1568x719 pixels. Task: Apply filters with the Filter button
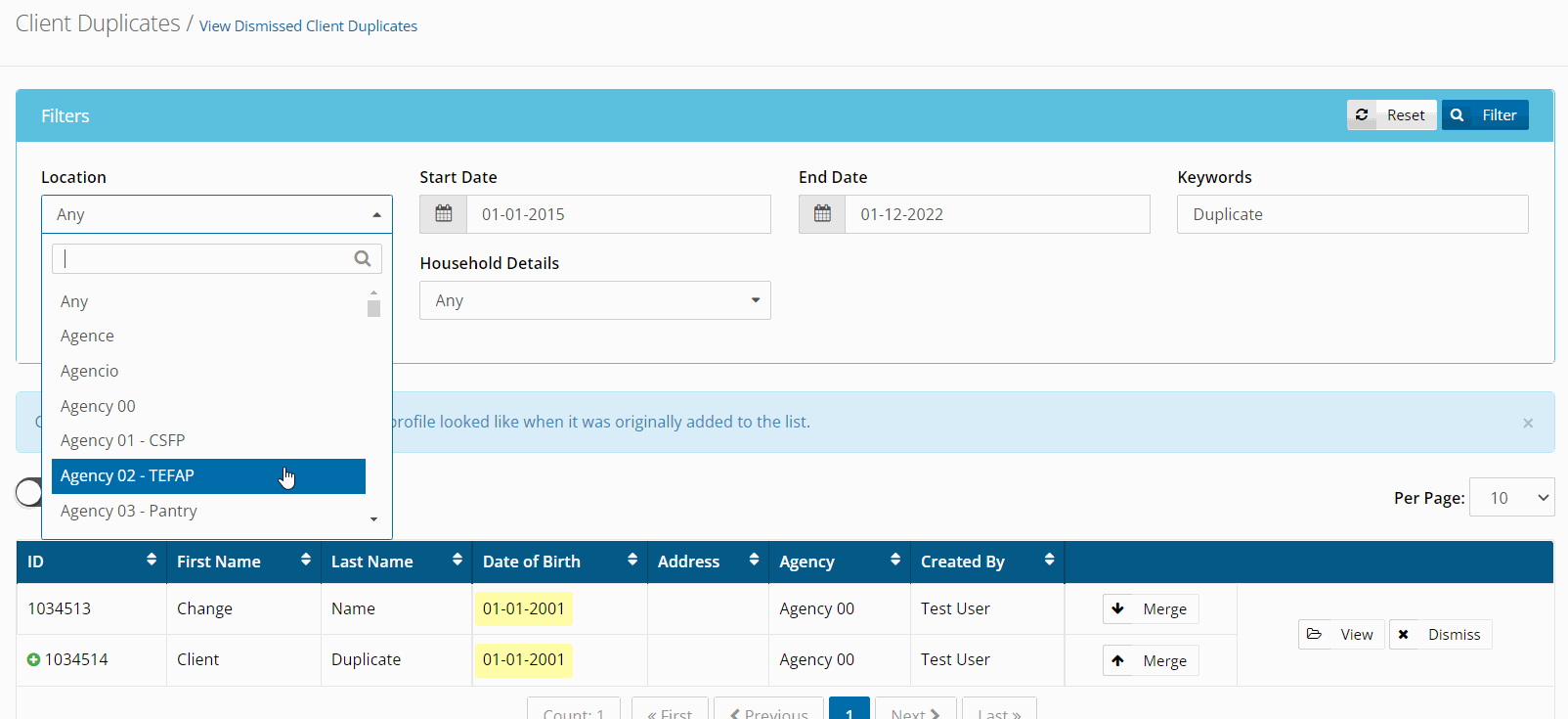1484,115
